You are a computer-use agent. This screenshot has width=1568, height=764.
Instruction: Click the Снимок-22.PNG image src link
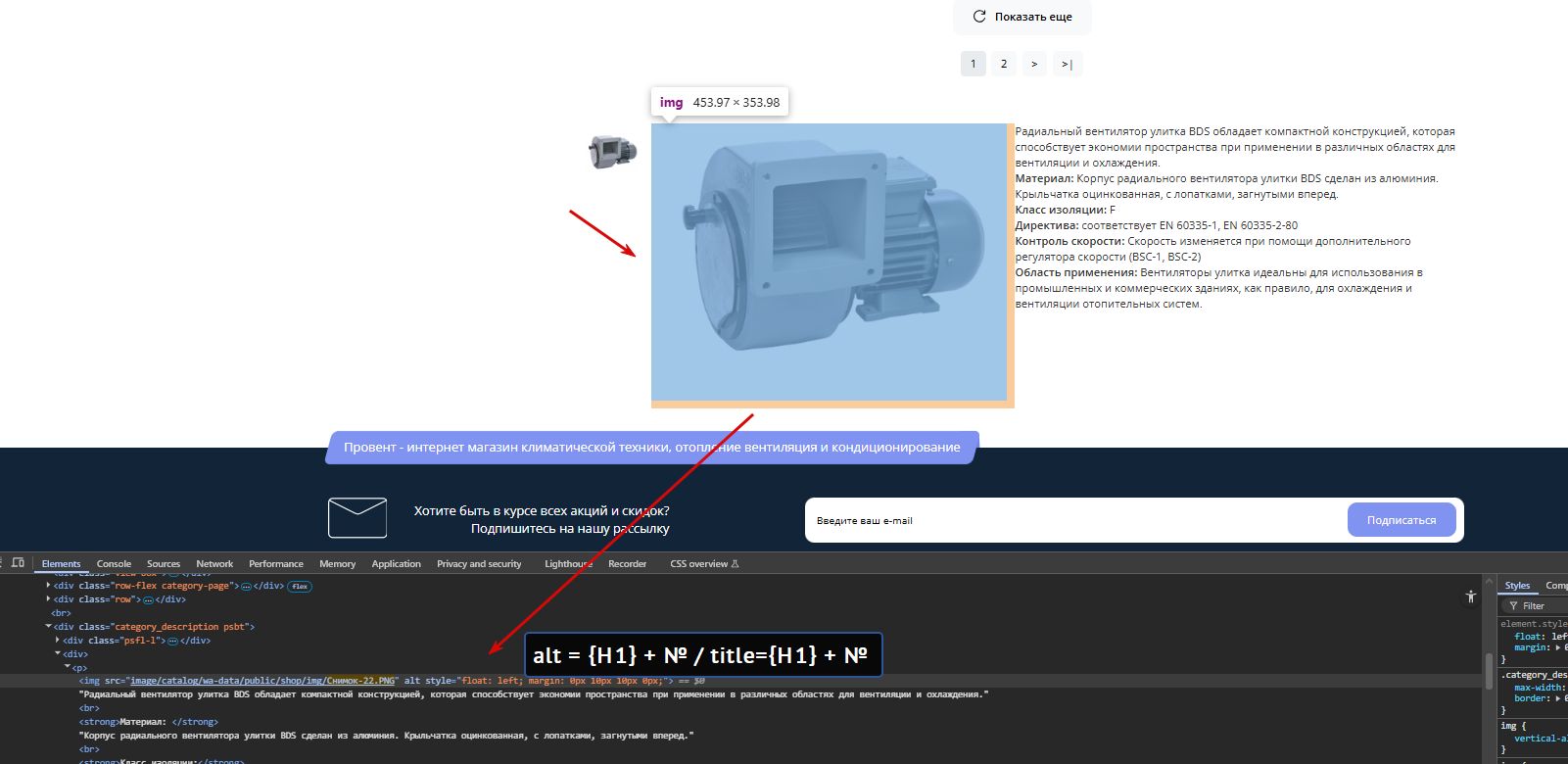(263, 681)
